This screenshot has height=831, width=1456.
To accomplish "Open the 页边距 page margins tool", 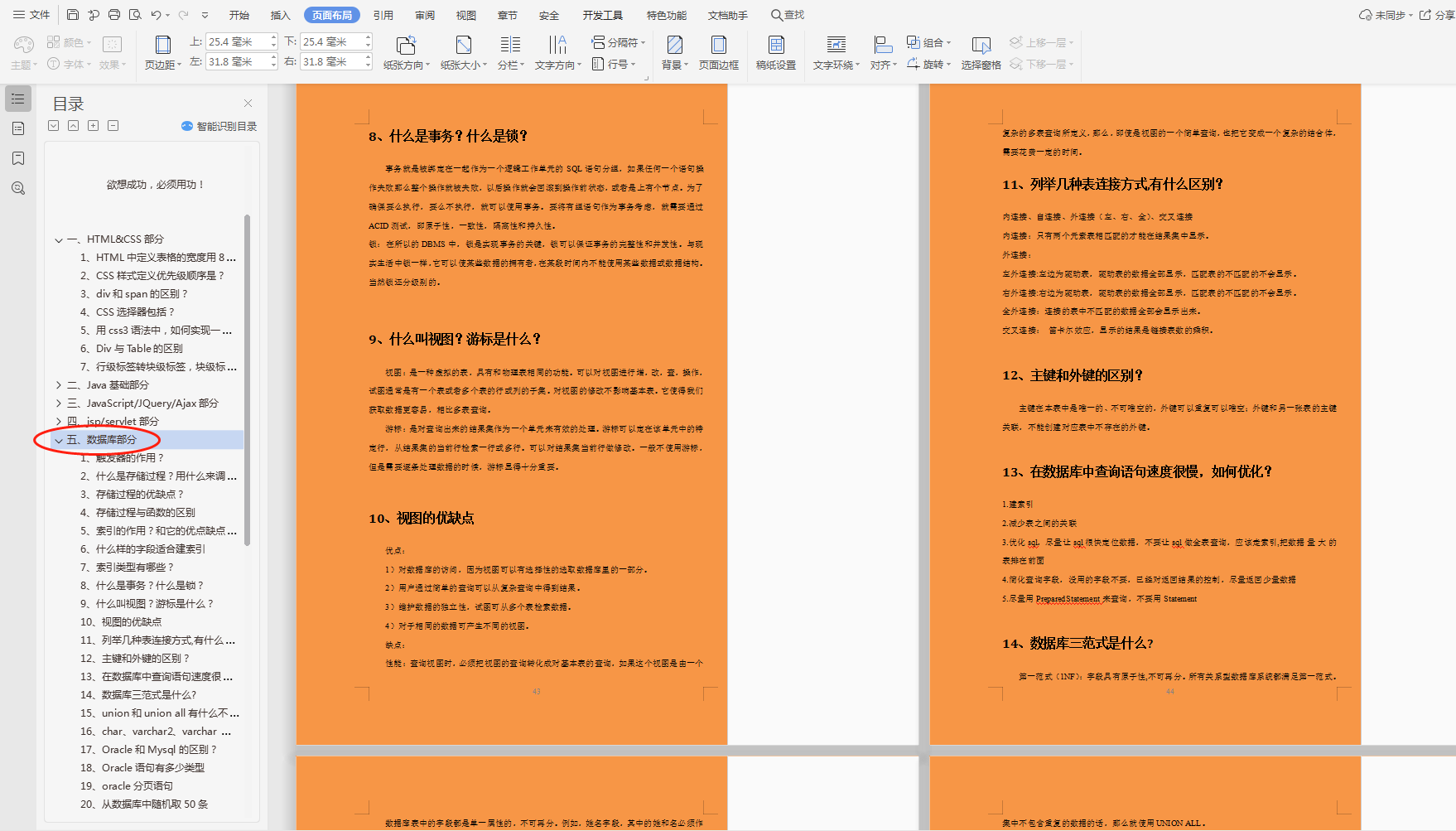I will click(x=163, y=53).
